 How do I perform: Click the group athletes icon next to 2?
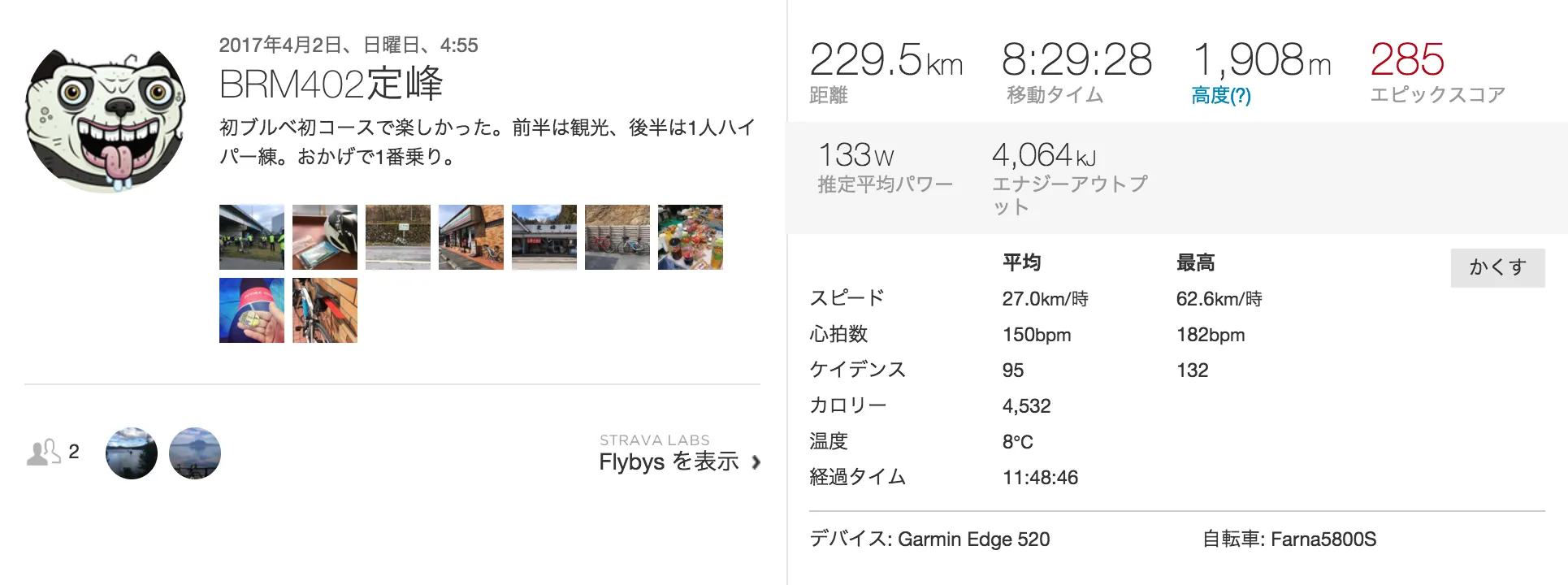43,453
